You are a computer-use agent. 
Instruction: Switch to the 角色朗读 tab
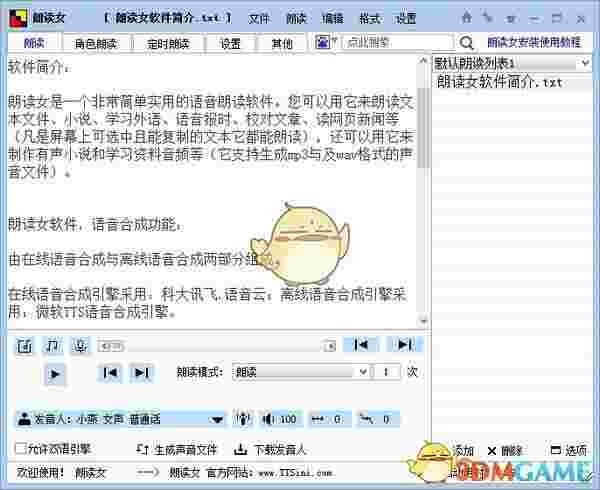point(96,44)
